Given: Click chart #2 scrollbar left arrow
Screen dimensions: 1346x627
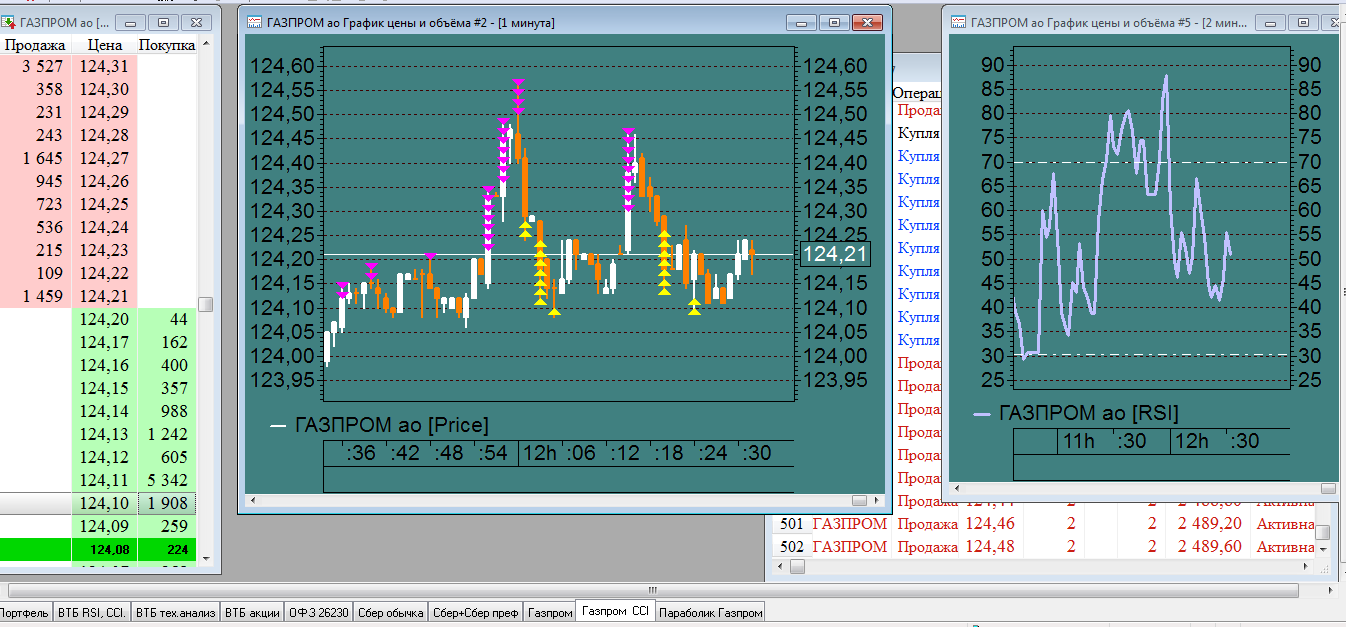Looking at the screenshot, I should 252,500.
